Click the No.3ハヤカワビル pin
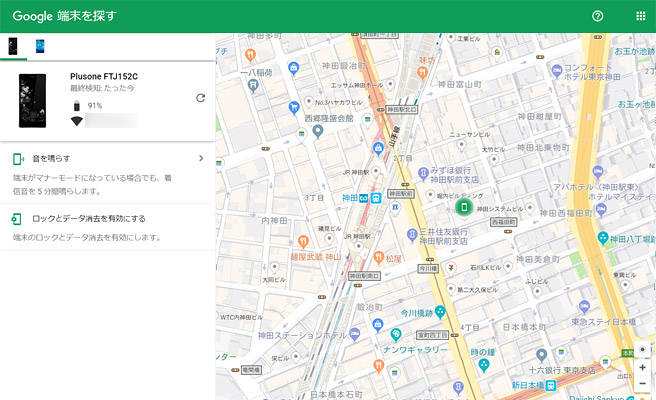The height and width of the screenshot is (400, 656). click(309, 102)
